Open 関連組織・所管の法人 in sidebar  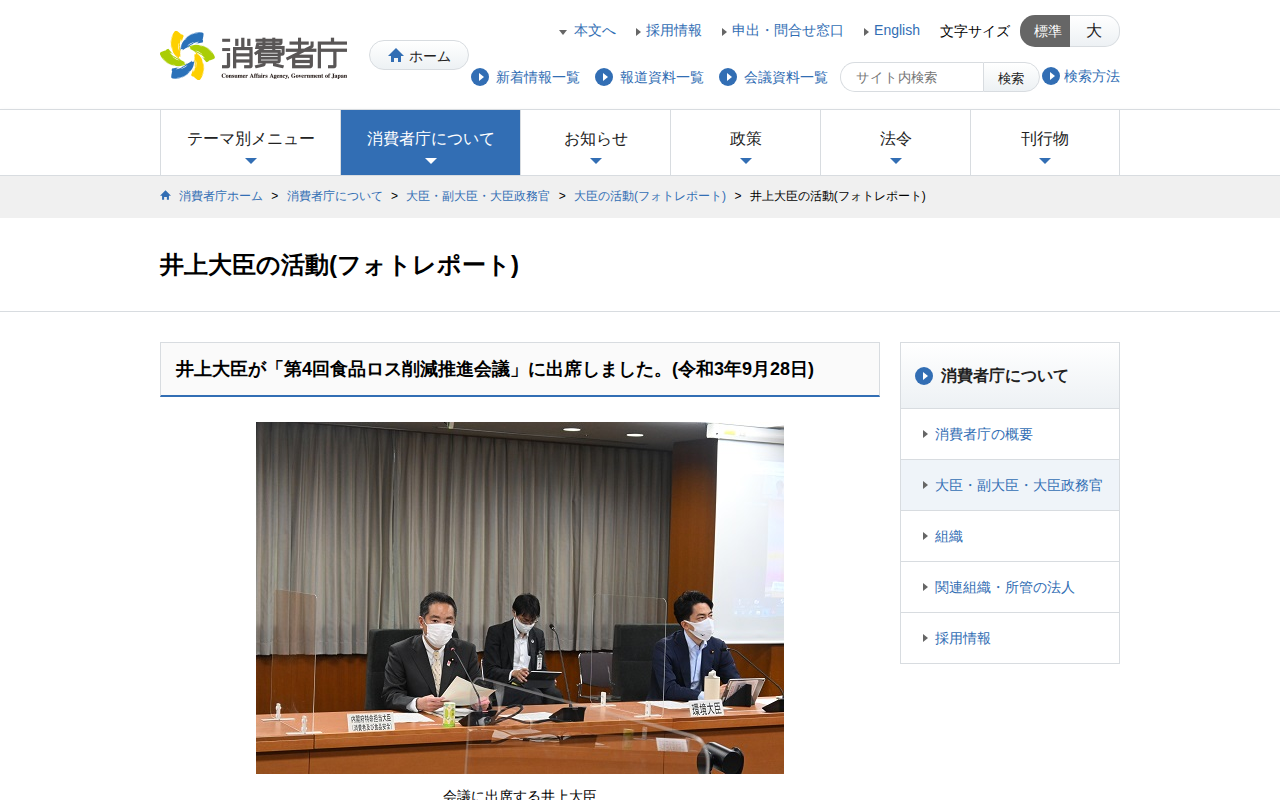1010,587
